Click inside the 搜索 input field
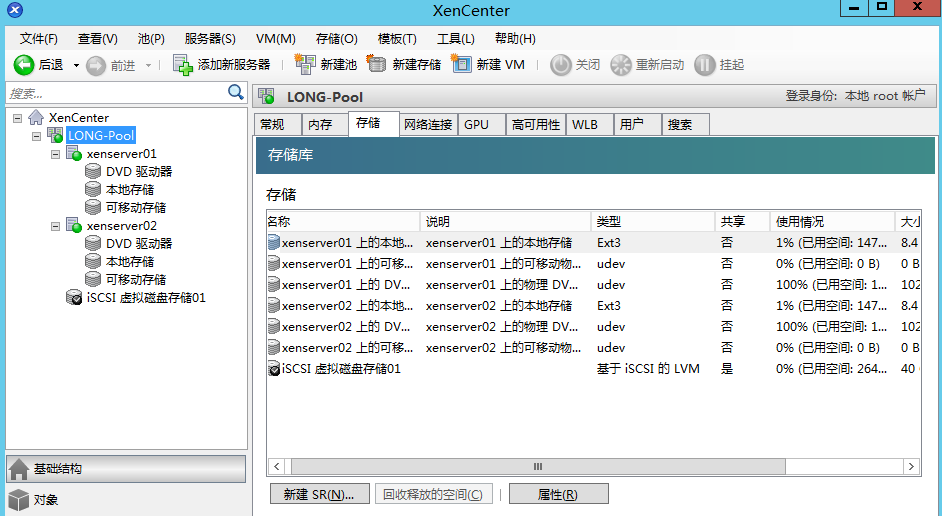Screen dimensions: 942x516 pyautogui.click(x=117, y=93)
